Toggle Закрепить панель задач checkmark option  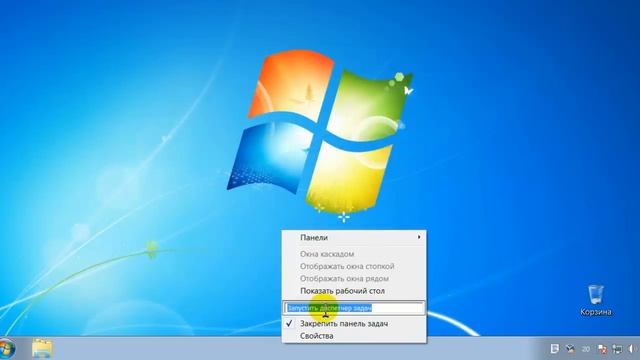(354, 323)
